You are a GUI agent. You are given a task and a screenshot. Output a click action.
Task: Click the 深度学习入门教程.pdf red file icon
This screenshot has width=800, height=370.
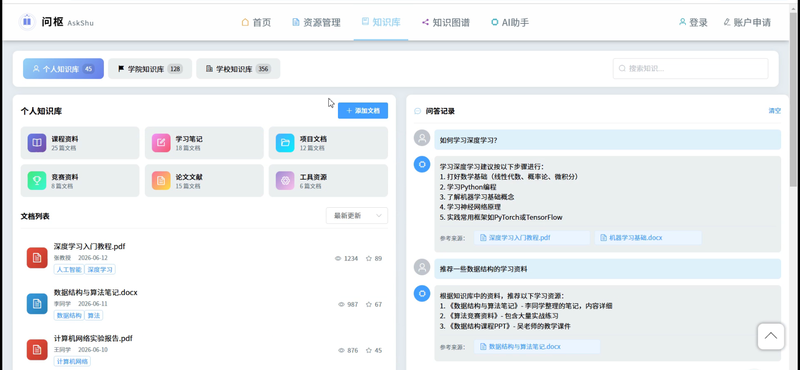tap(37, 258)
